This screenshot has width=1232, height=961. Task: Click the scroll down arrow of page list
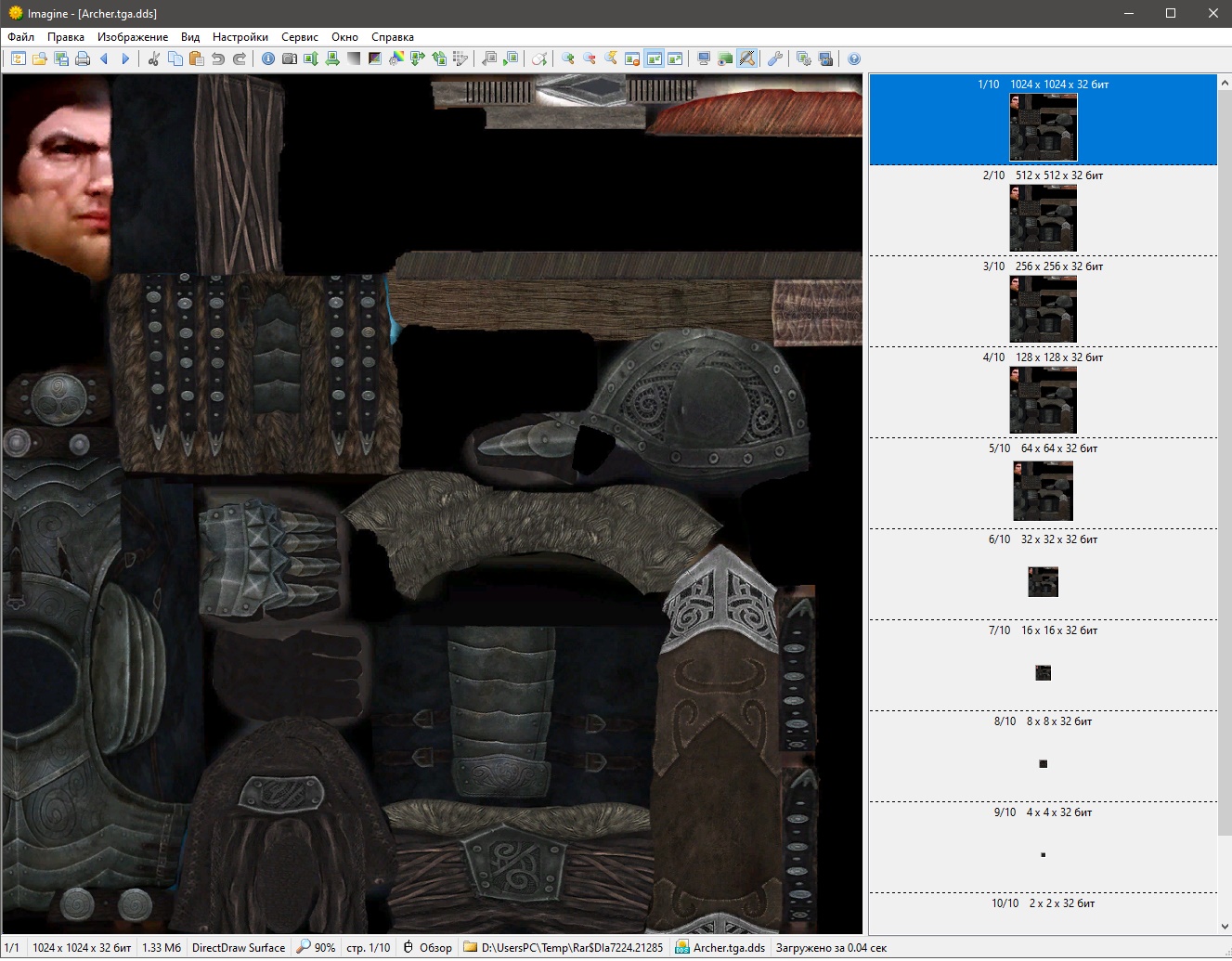[1225, 926]
